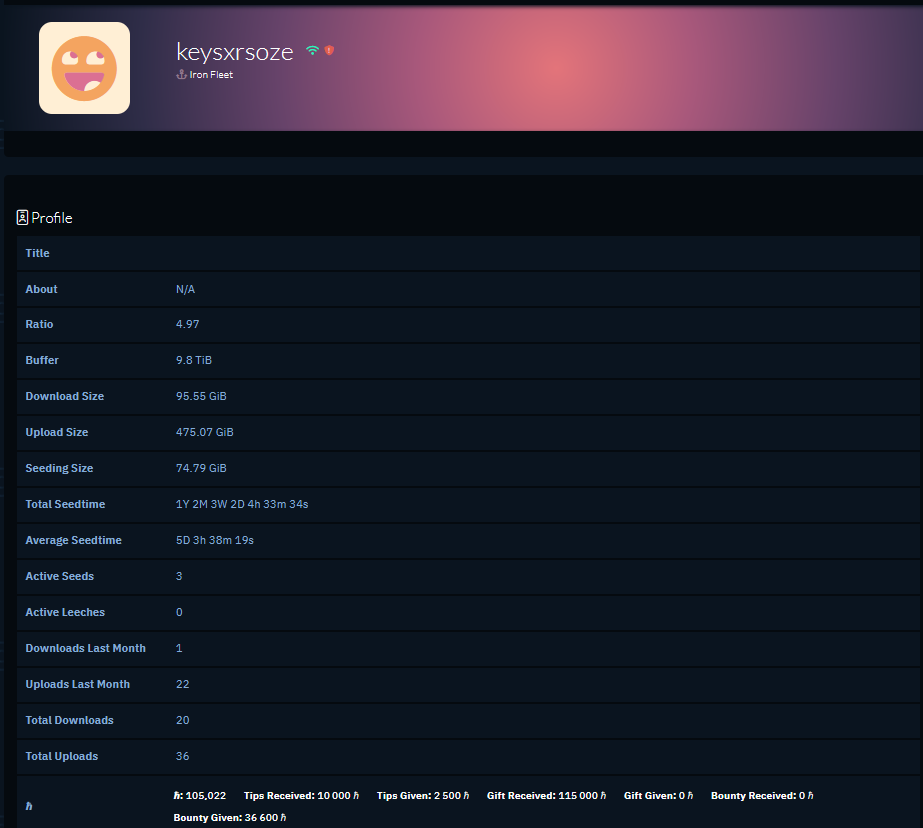Open the Iron Fleet group link
Image resolution: width=923 pixels, height=828 pixels.
pyautogui.click(x=211, y=75)
